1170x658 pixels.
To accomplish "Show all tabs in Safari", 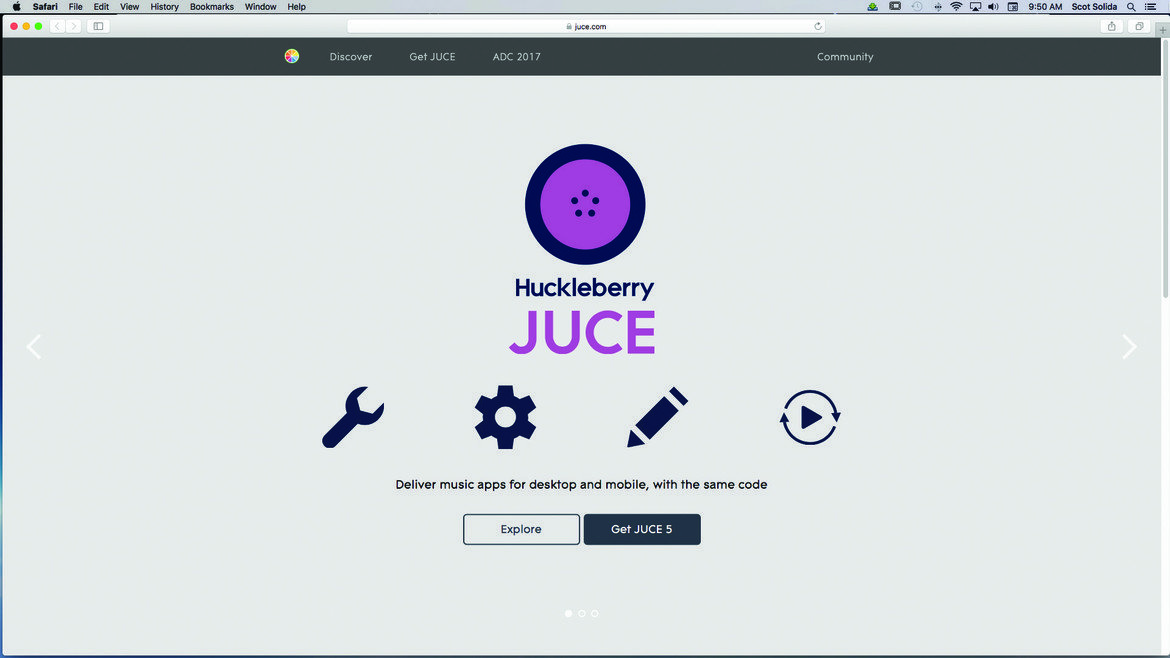I will [x=1139, y=26].
